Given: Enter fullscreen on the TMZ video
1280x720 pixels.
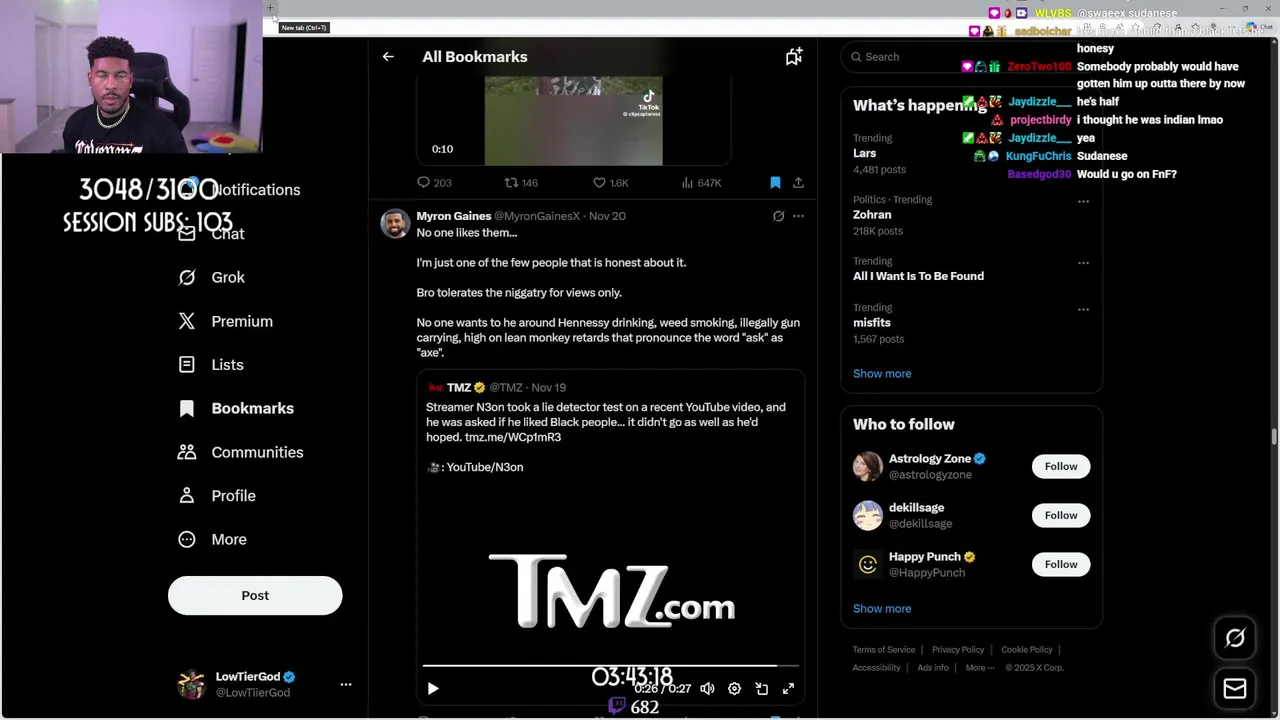Looking at the screenshot, I should [788, 688].
